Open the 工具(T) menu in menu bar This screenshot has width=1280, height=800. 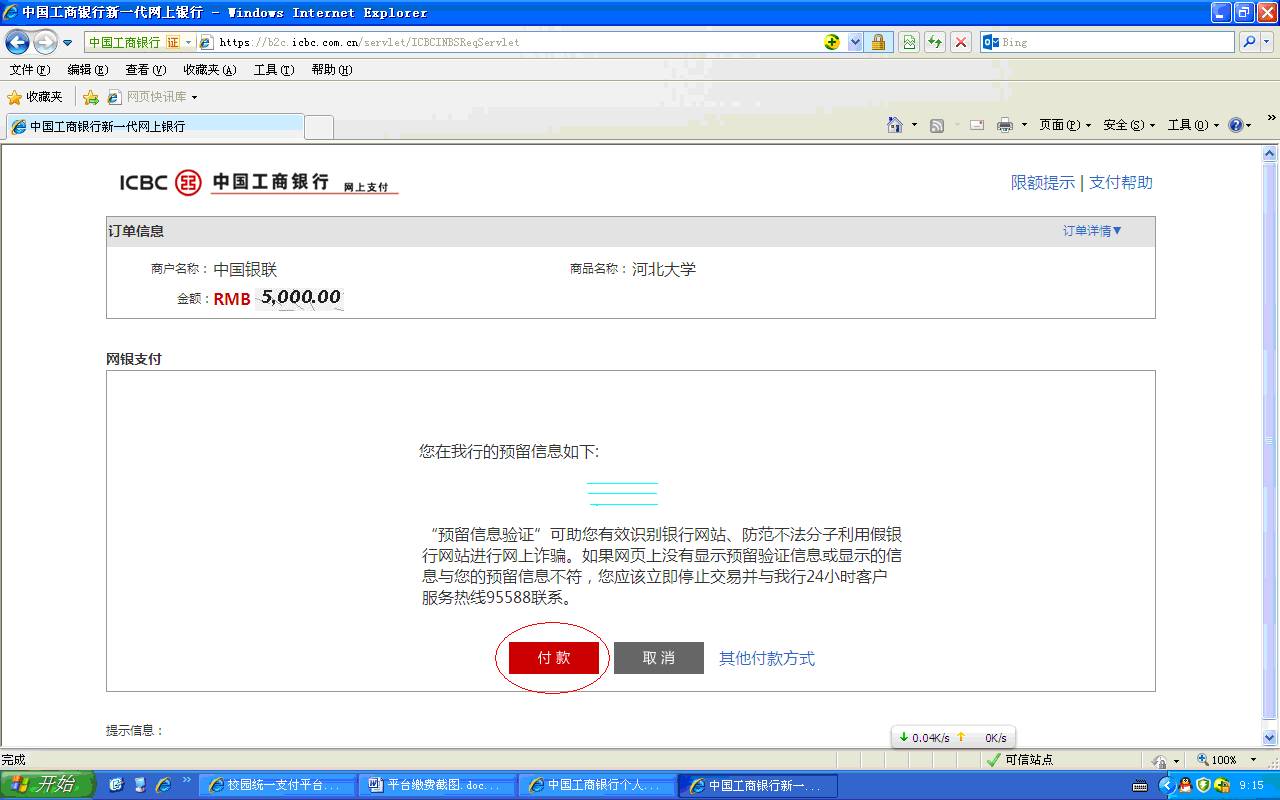point(273,70)
